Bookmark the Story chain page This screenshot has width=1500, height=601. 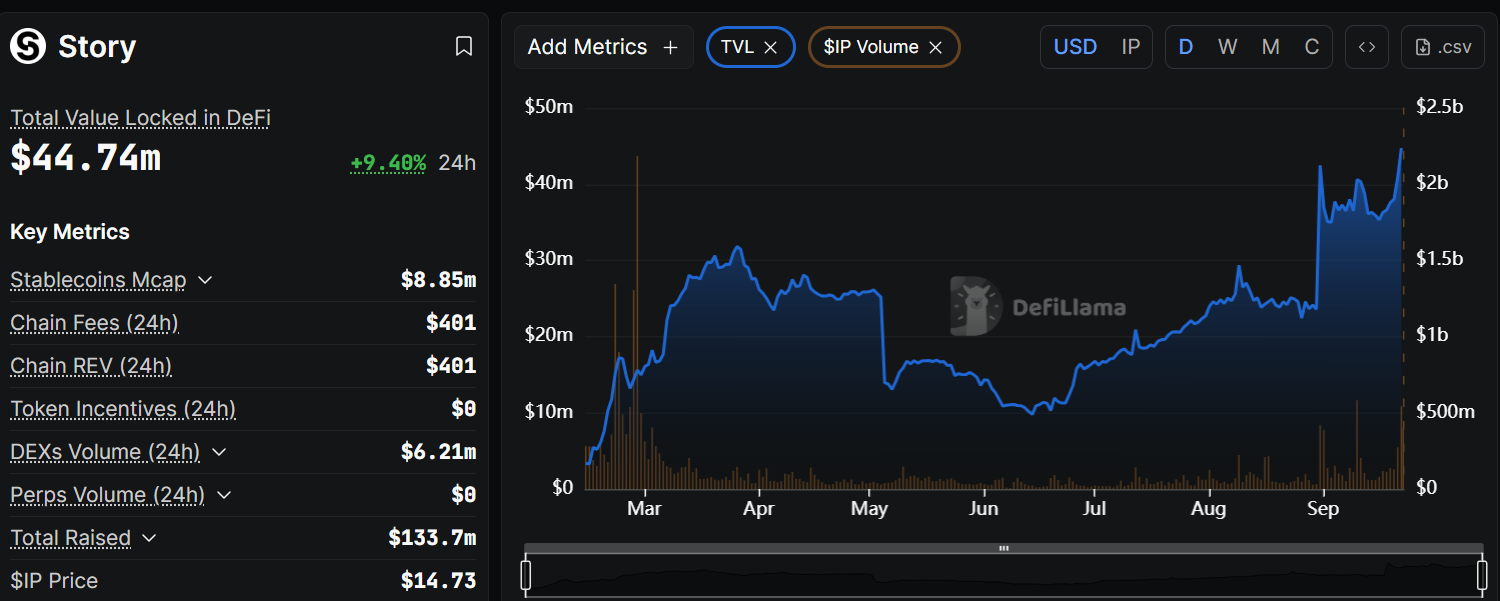(464, 46)
